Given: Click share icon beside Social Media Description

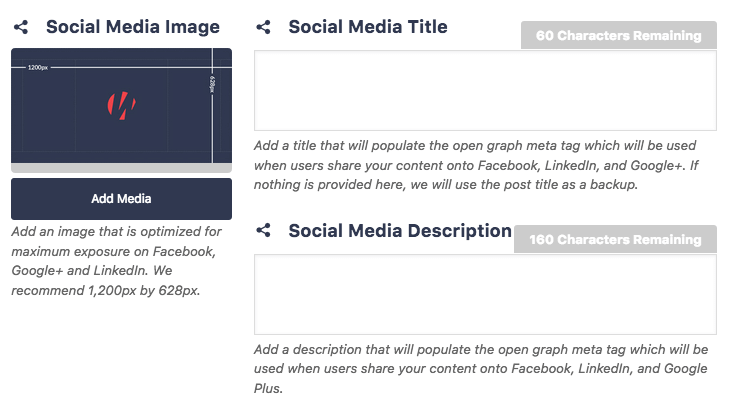Looking at the screenshot, I should pos(263,231).
